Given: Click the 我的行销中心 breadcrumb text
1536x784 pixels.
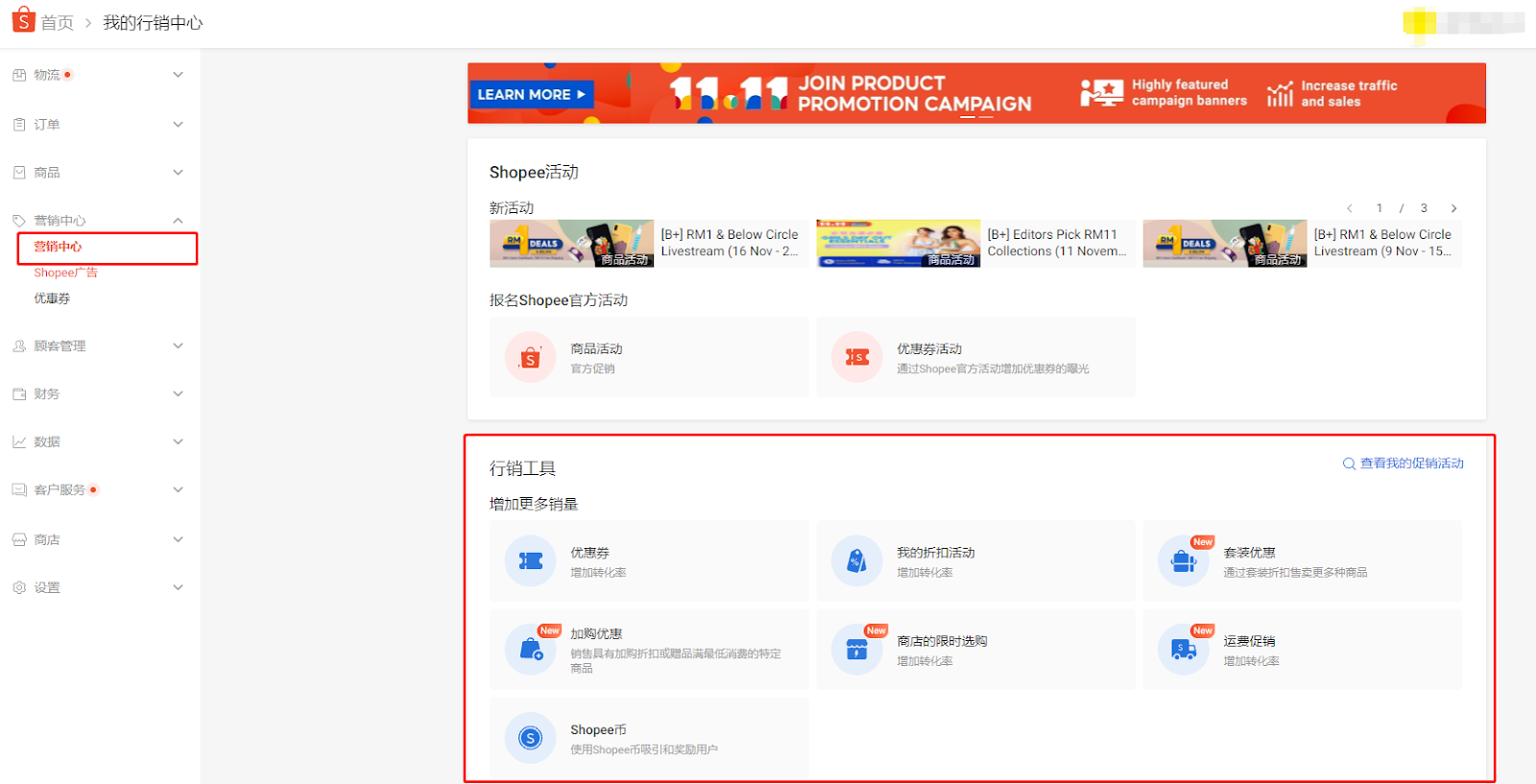Looking at the screenshot, I should (153, 22).
